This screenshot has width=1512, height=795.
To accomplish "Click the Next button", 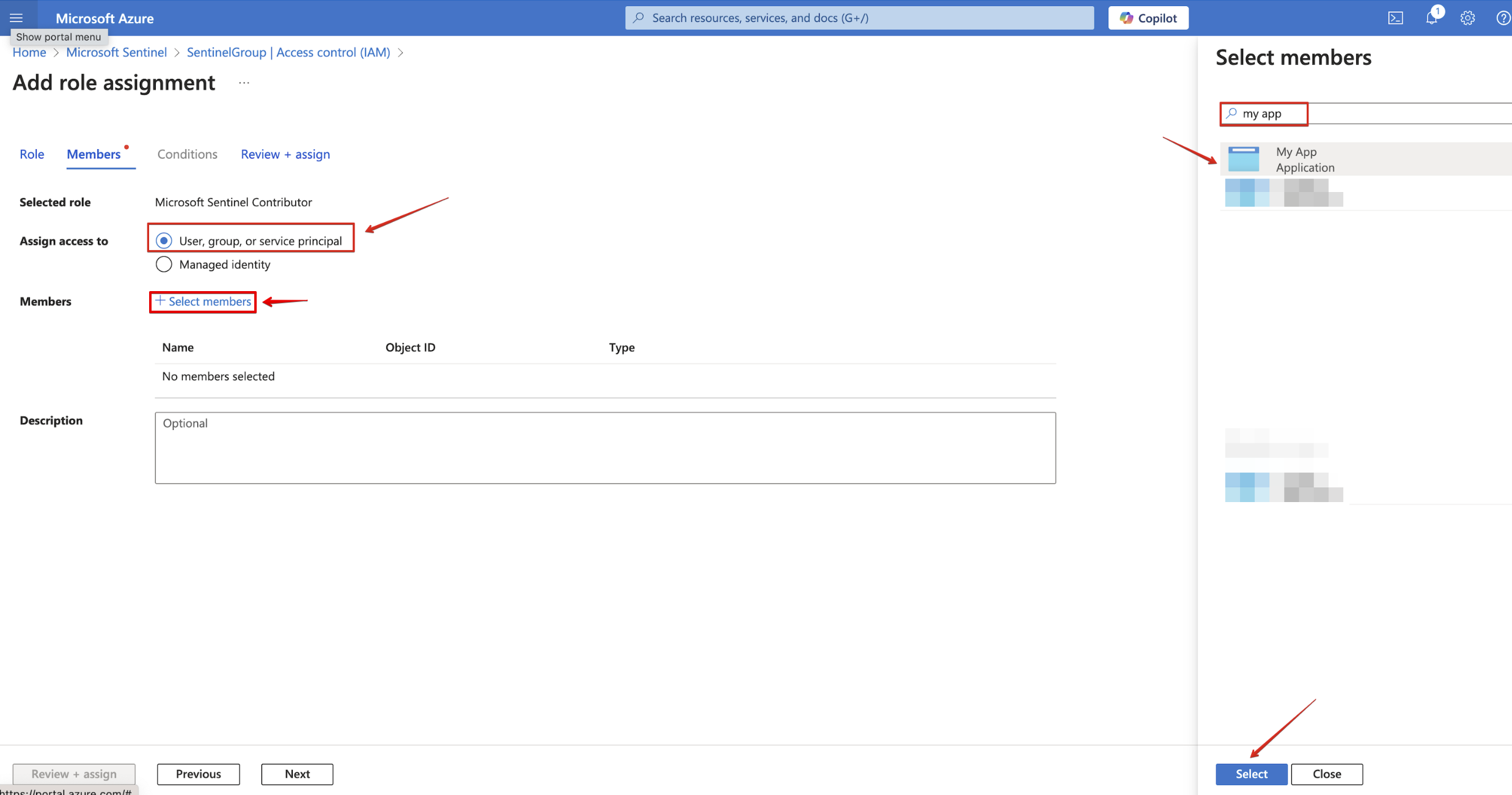I will pos(297,774).
